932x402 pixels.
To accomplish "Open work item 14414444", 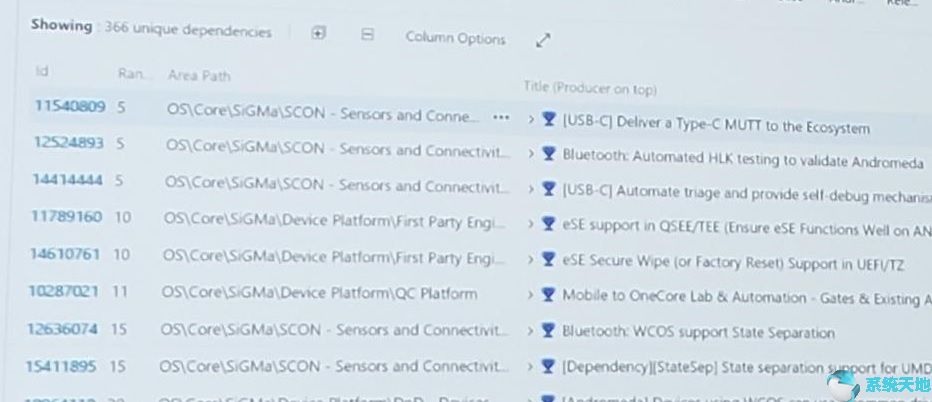I will click(x=67, y=179).
